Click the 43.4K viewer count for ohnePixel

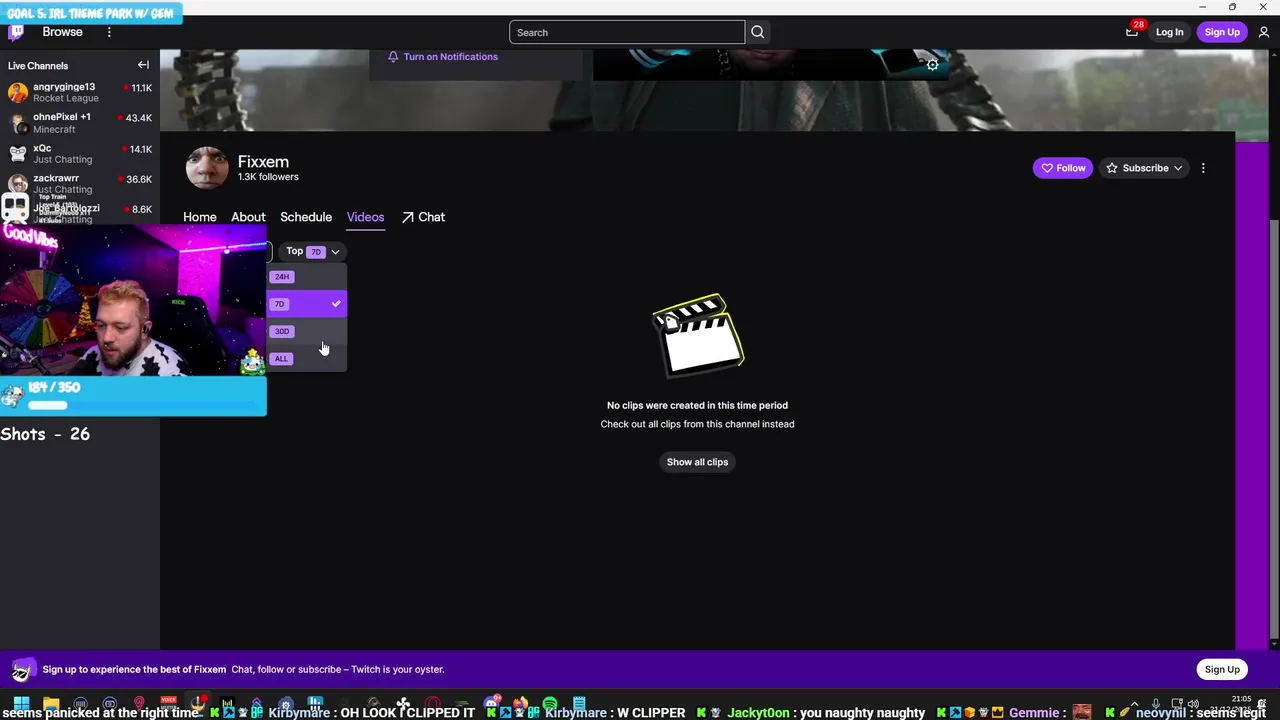click(x=139, y=118)
